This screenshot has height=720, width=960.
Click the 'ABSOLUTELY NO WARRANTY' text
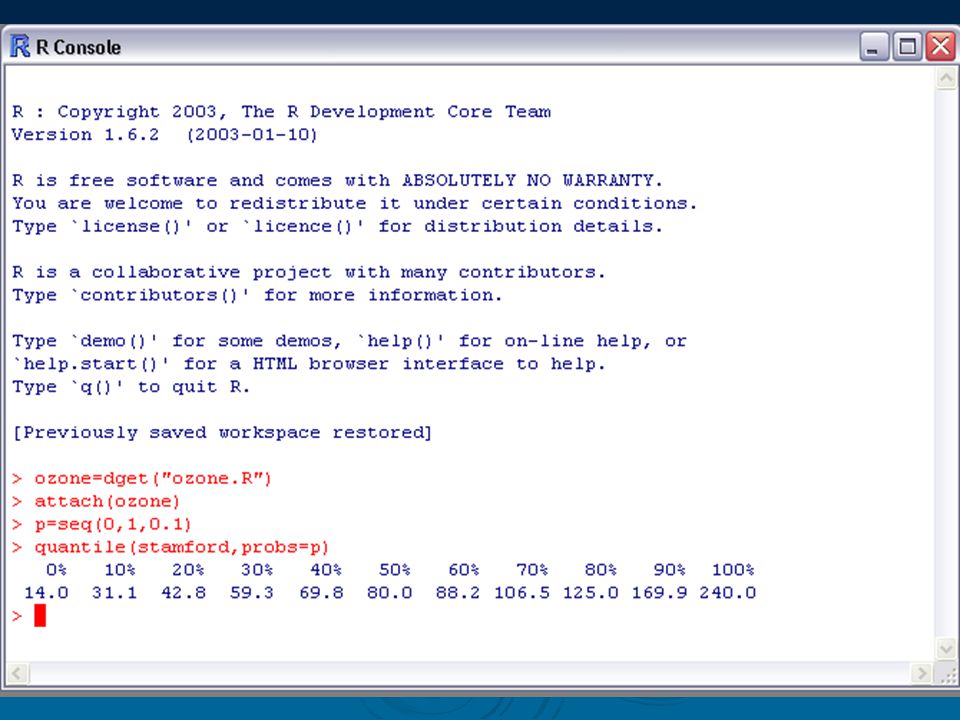coord(529,181)
